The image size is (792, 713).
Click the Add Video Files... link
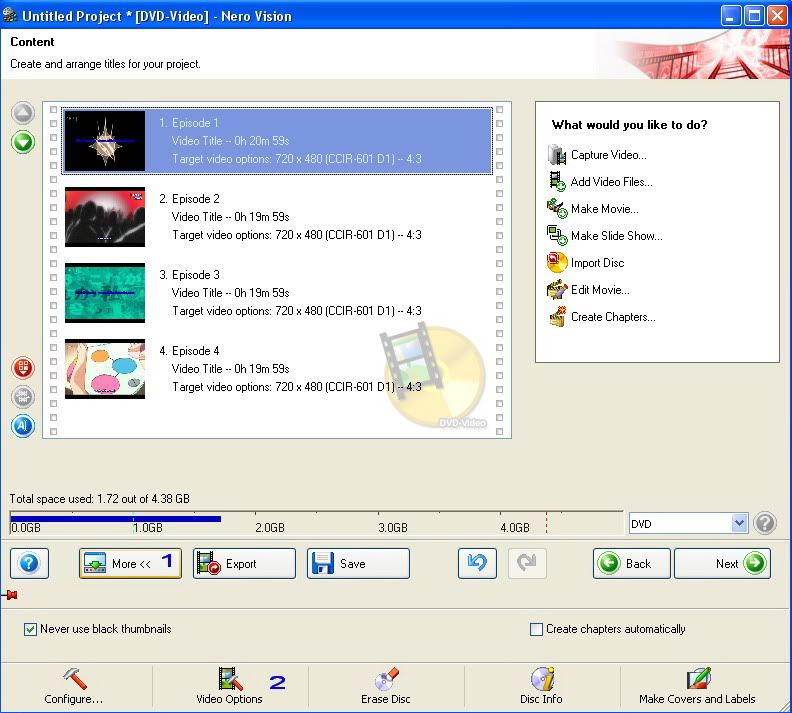pyautogui.click(x=611, y=182)
